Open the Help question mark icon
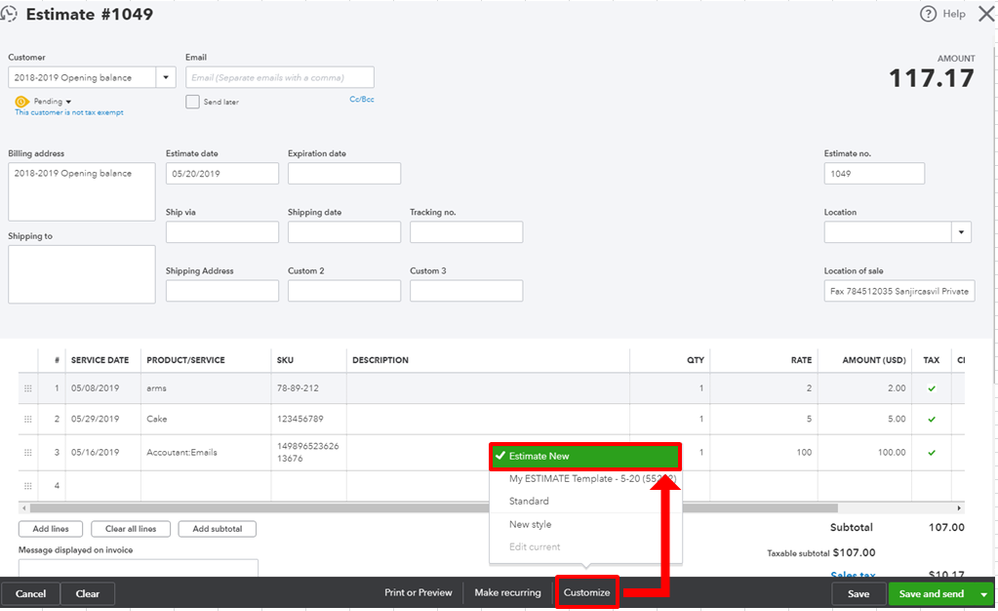 tap(927, 14)
